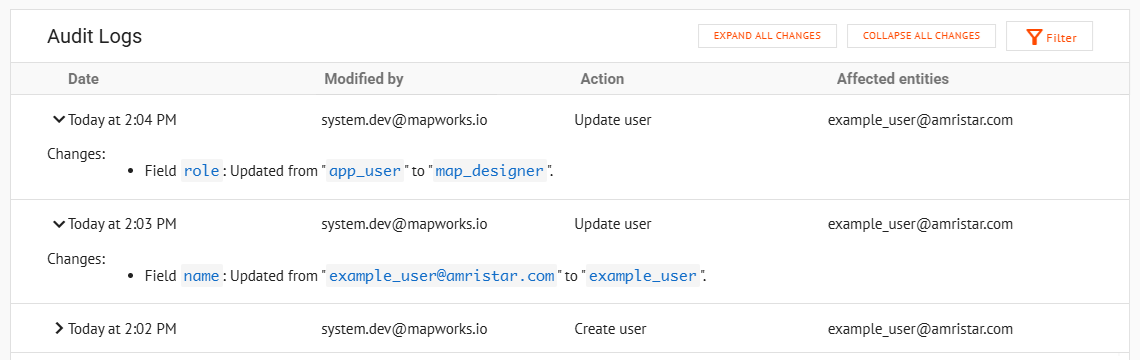Select "Today at 2:04 PM" date text

122,120
